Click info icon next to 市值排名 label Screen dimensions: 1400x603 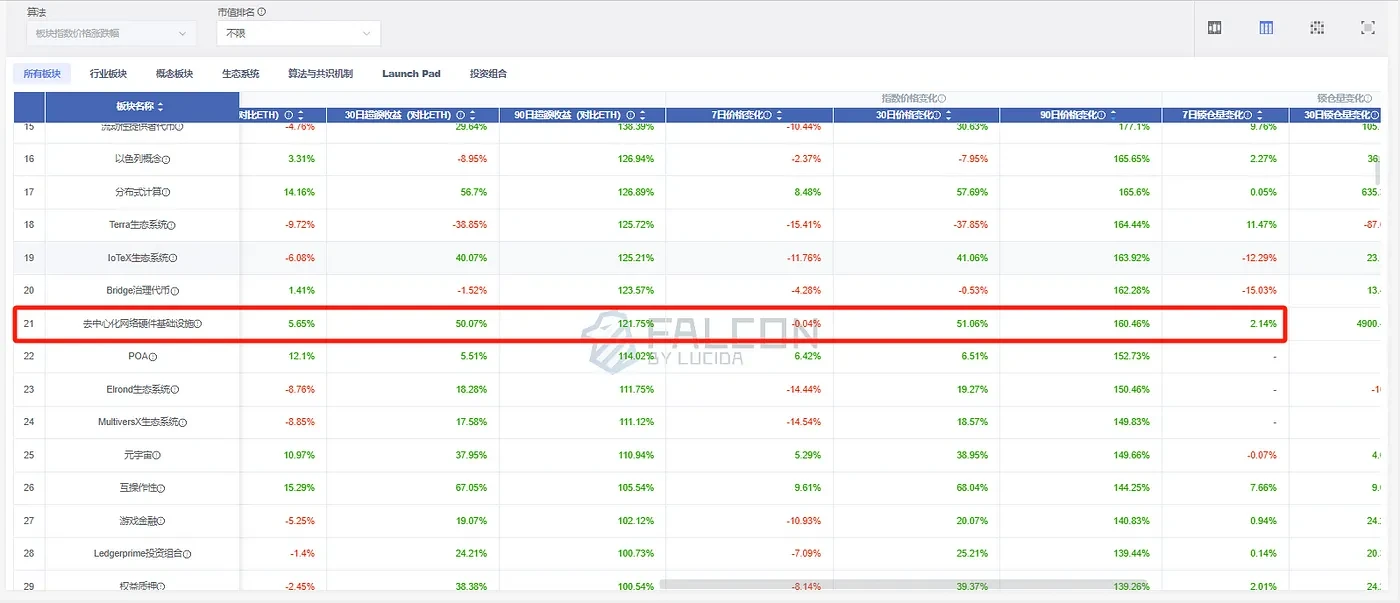pyautogui.click(x=262, y=12)
